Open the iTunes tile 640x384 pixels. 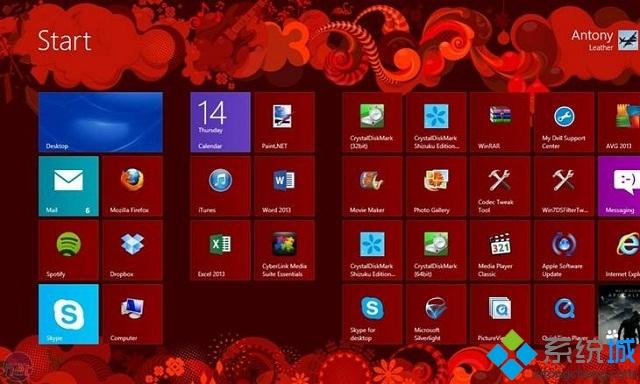pos(220,186)
